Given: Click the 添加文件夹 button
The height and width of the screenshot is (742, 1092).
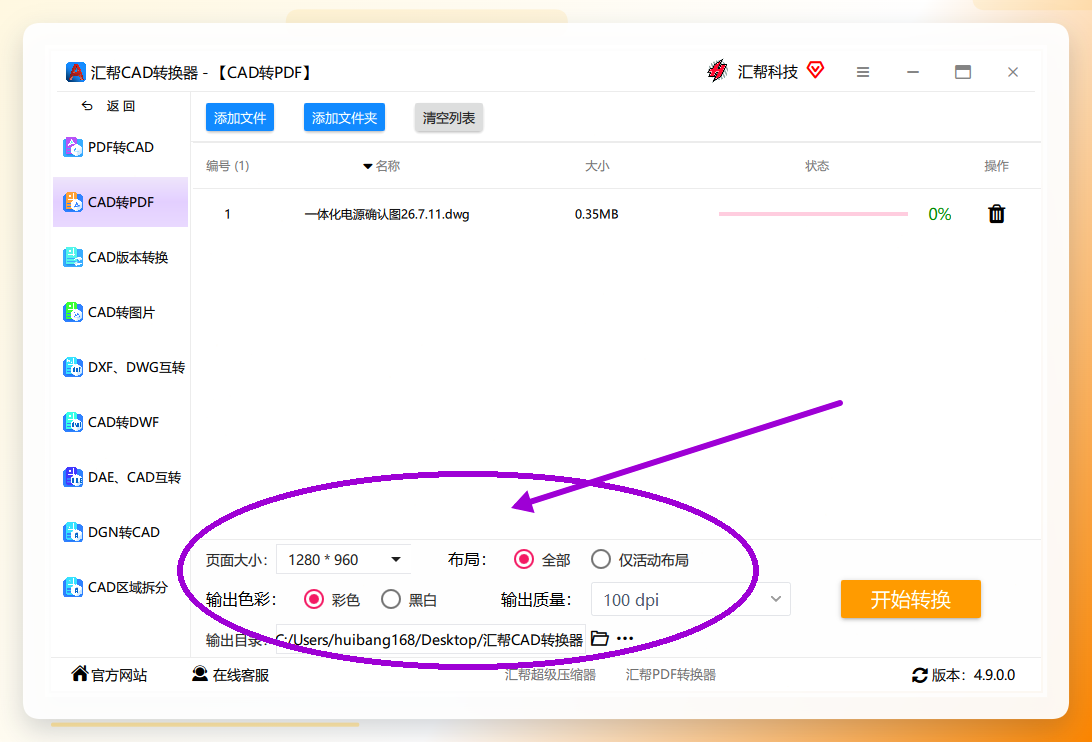Looking at the screenshot, I should pos(344,118).
